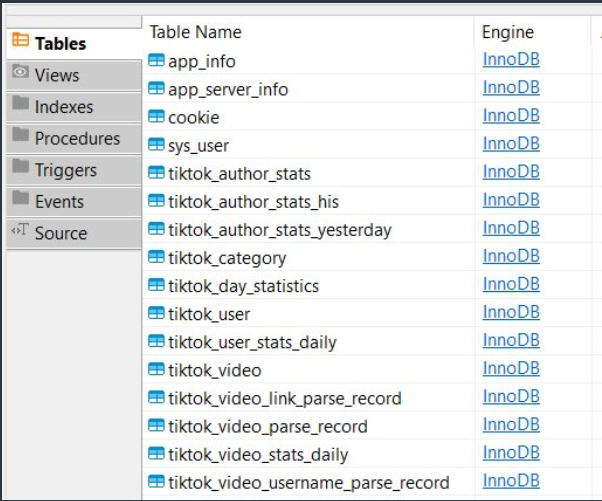The height and width of the screenshot is (501, 602).
Task: Click the table icon beside tiktok_video_link_parse_record
Action: [156, 397]
